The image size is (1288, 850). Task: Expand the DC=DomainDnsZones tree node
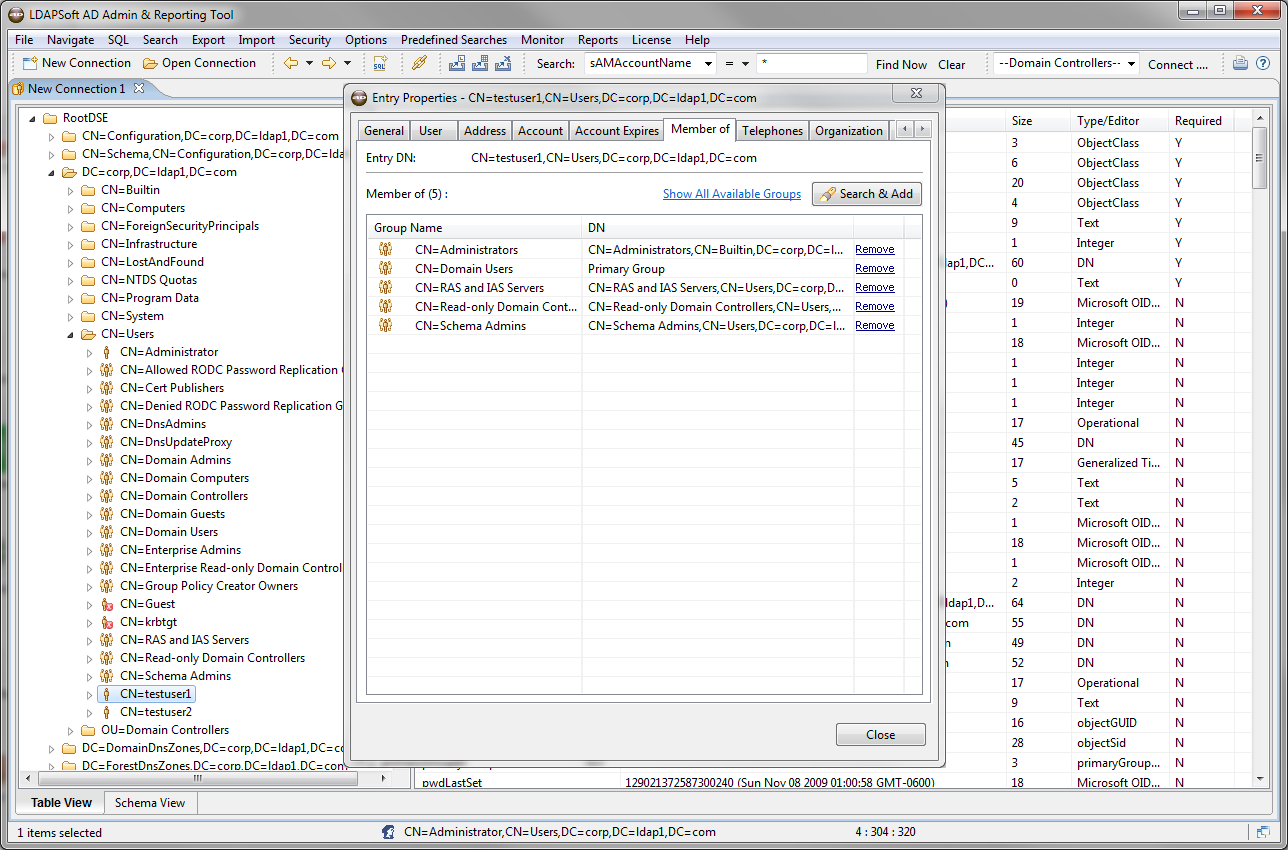(51, 748)
